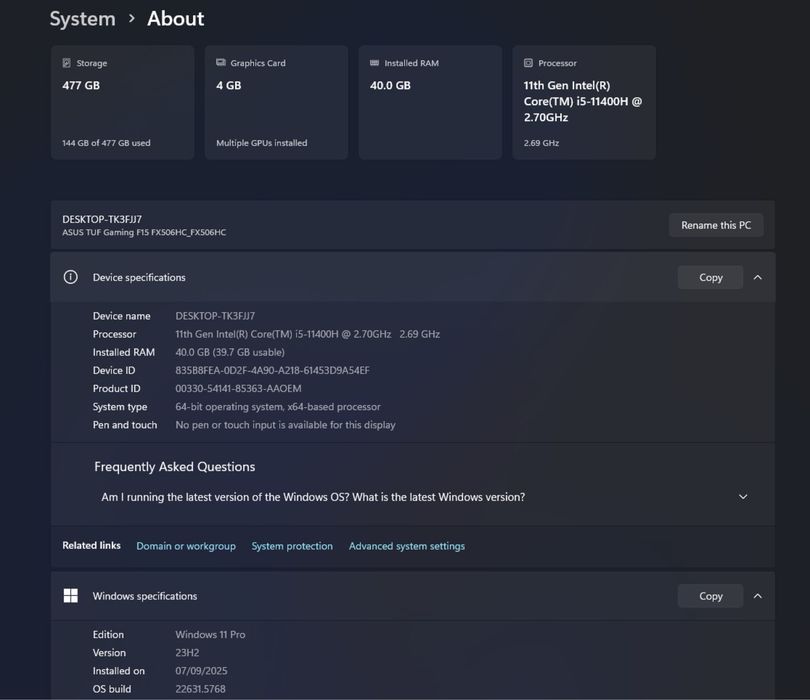This screenshot has width=810, height=700.
Task: Select the Installed on date 07/09/2025
Action: pos(201,671)
